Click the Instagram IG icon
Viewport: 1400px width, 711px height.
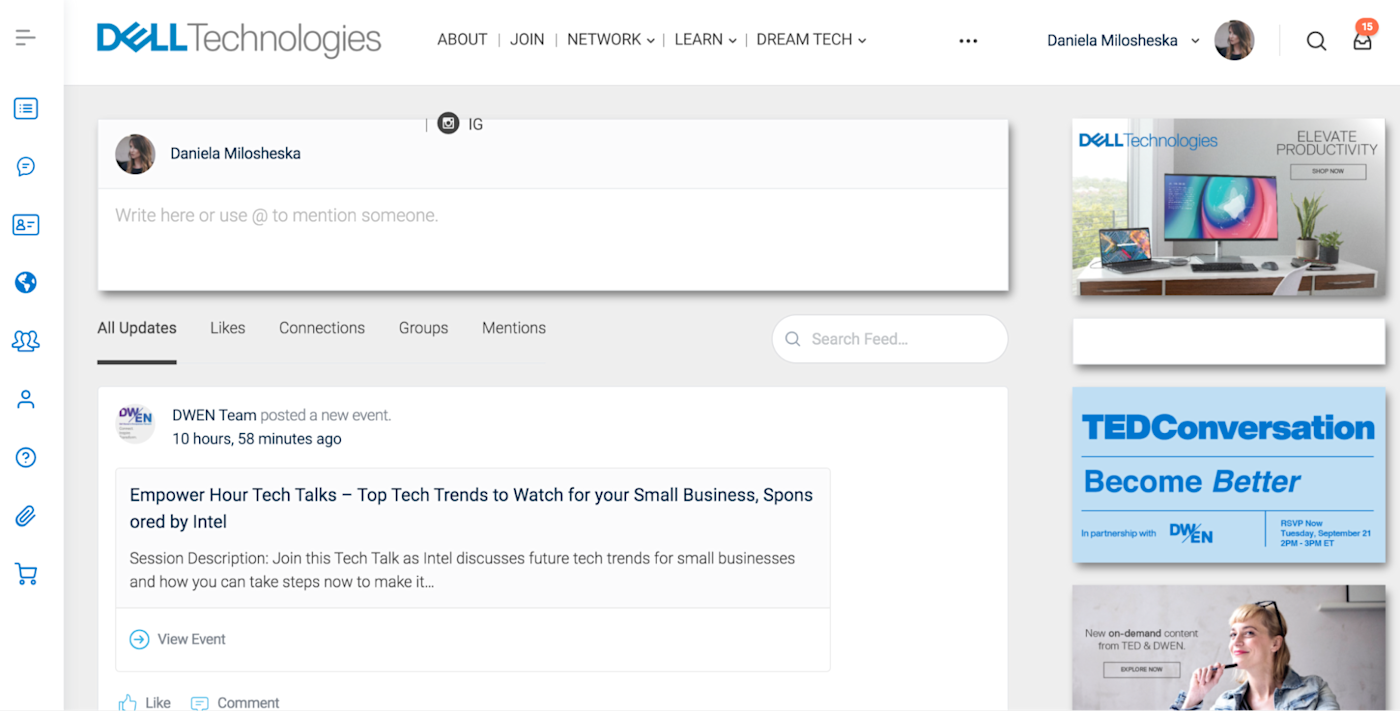[x=449, y=124]
